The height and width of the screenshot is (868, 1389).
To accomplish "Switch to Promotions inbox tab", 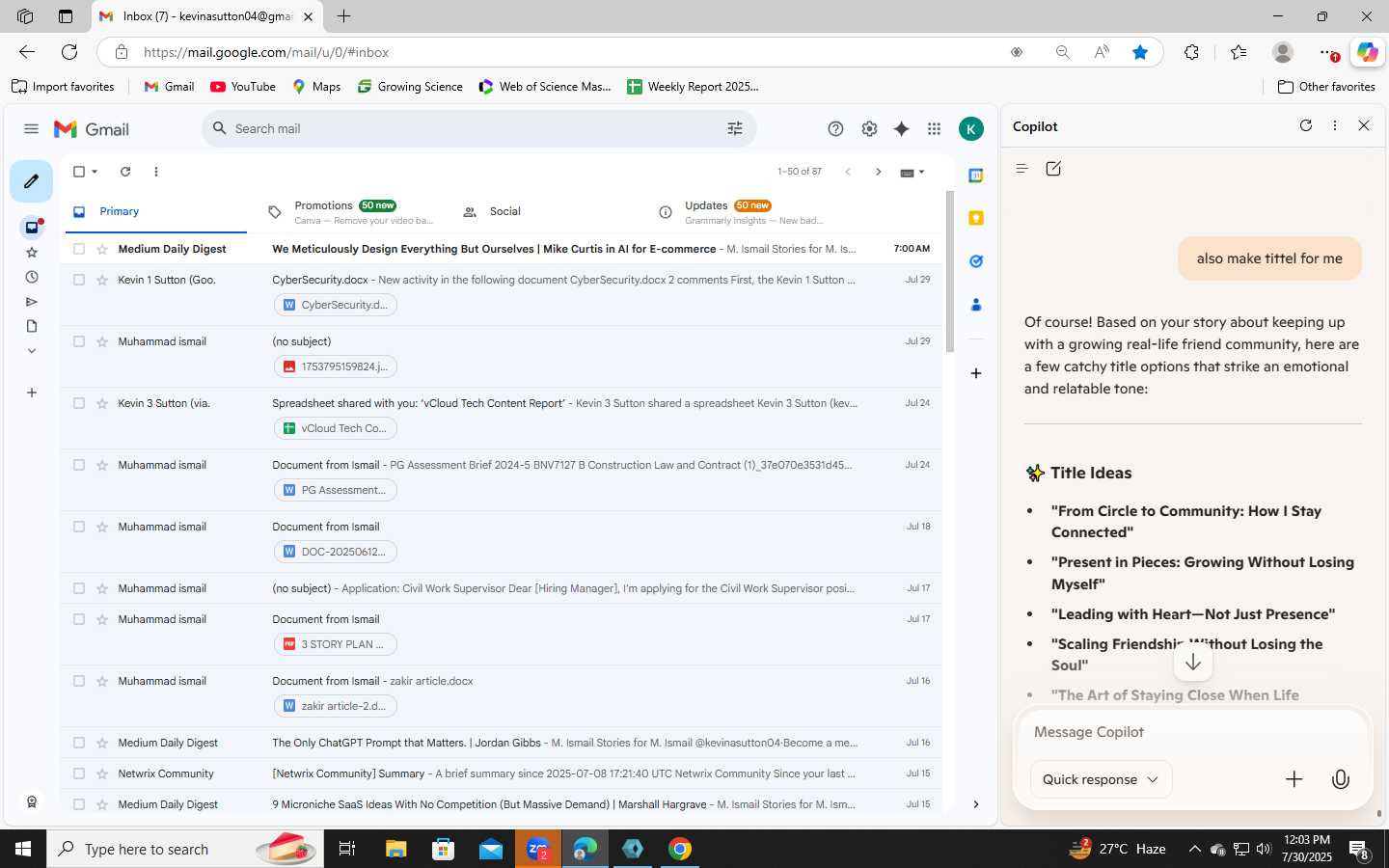I will coord(351,212).
